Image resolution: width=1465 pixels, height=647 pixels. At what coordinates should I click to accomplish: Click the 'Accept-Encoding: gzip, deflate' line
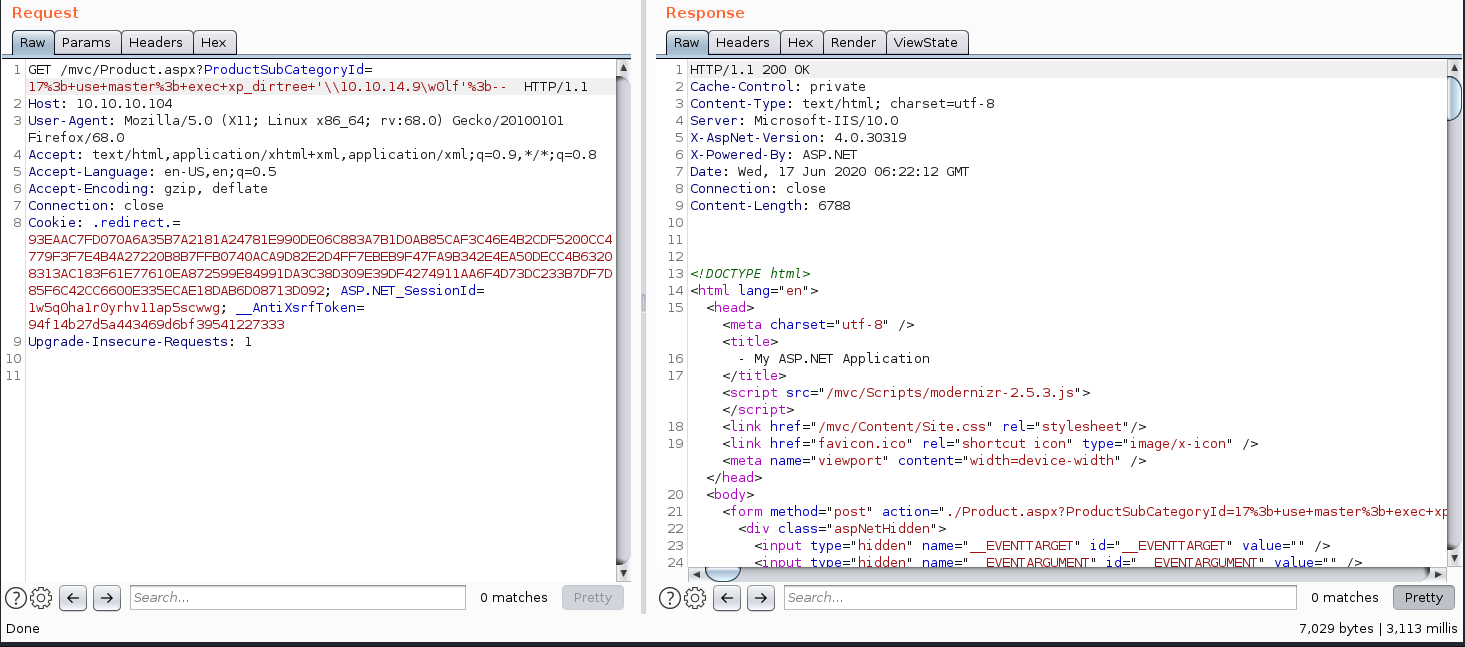[148, 189]
